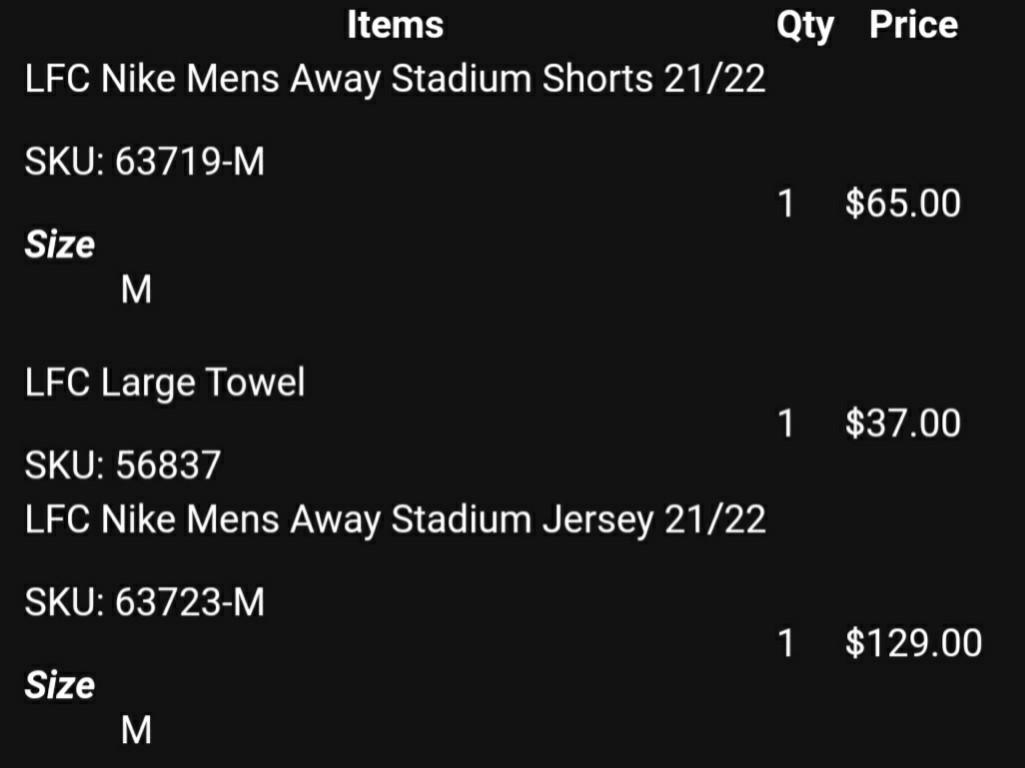Click the quantity value for the Large Towel
Viewport: 1025px width, 768px height.
pos(786,424)
